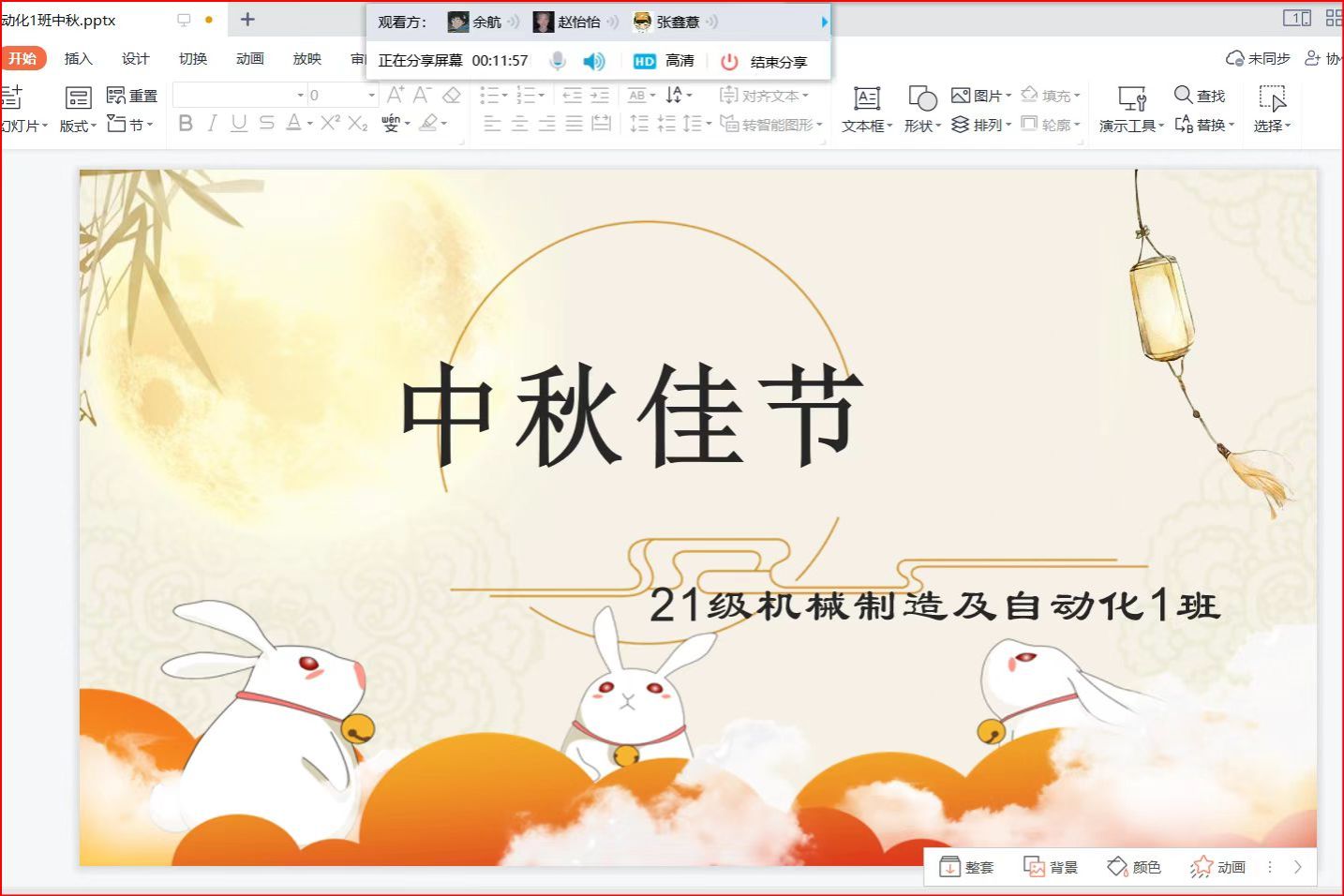This screenshot has width=1344, height=896.
Task: Click the 演示工具 presentation tools icon
Action: [1132, 97]
